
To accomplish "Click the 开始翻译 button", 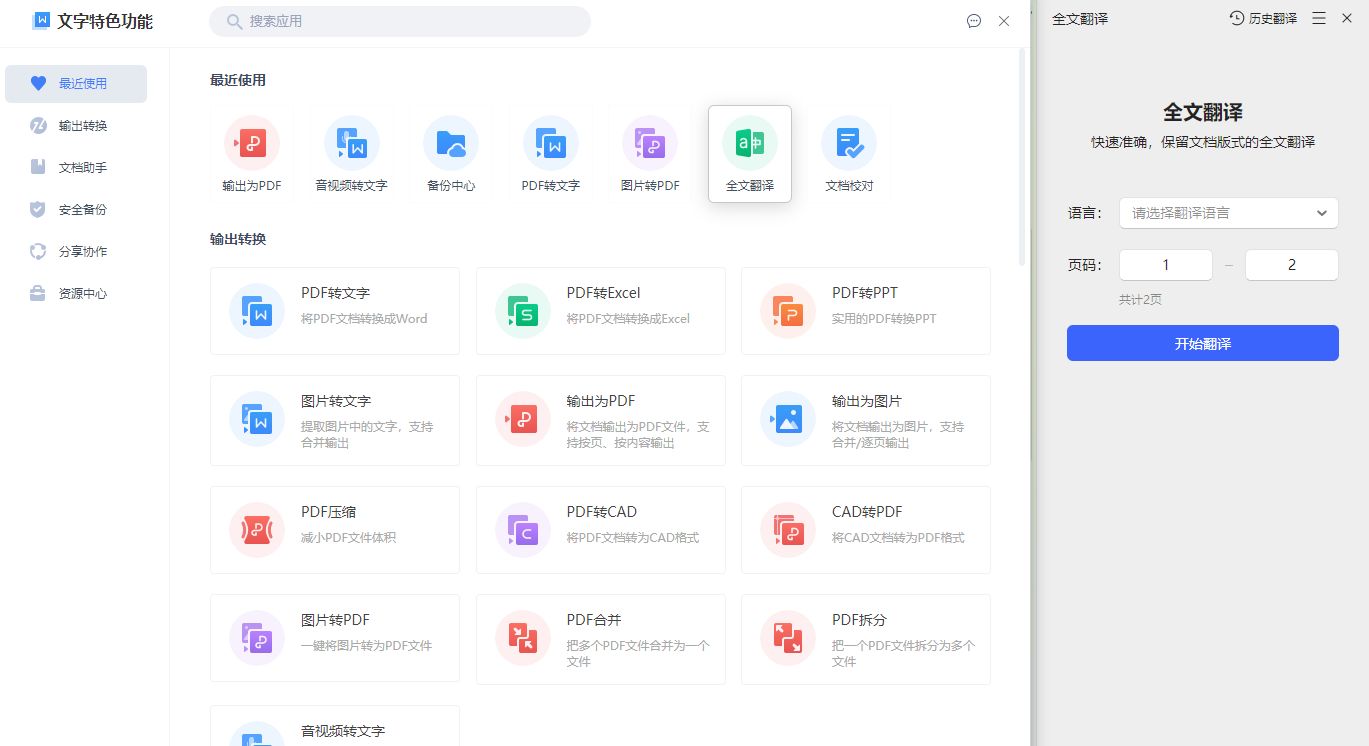I will point(1203,343).
